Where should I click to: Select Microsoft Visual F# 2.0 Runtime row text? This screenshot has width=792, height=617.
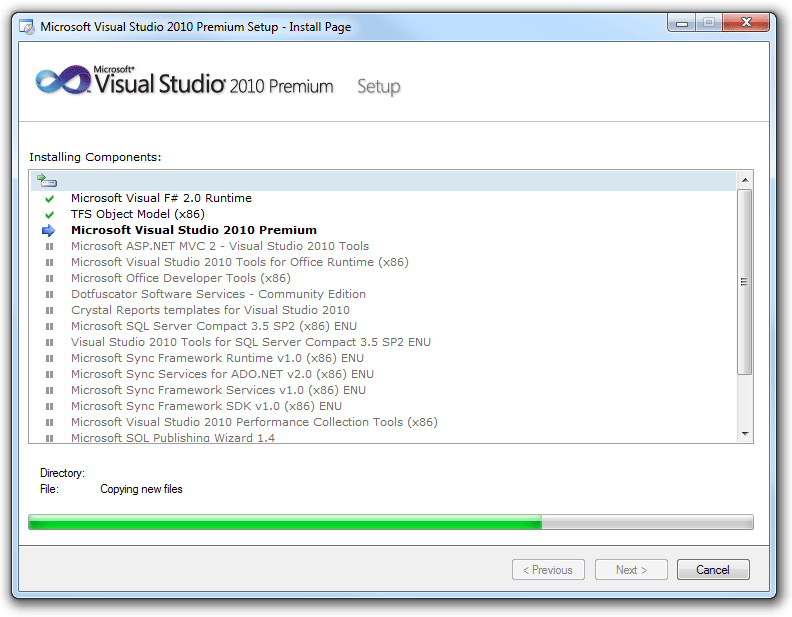point(161,198)
